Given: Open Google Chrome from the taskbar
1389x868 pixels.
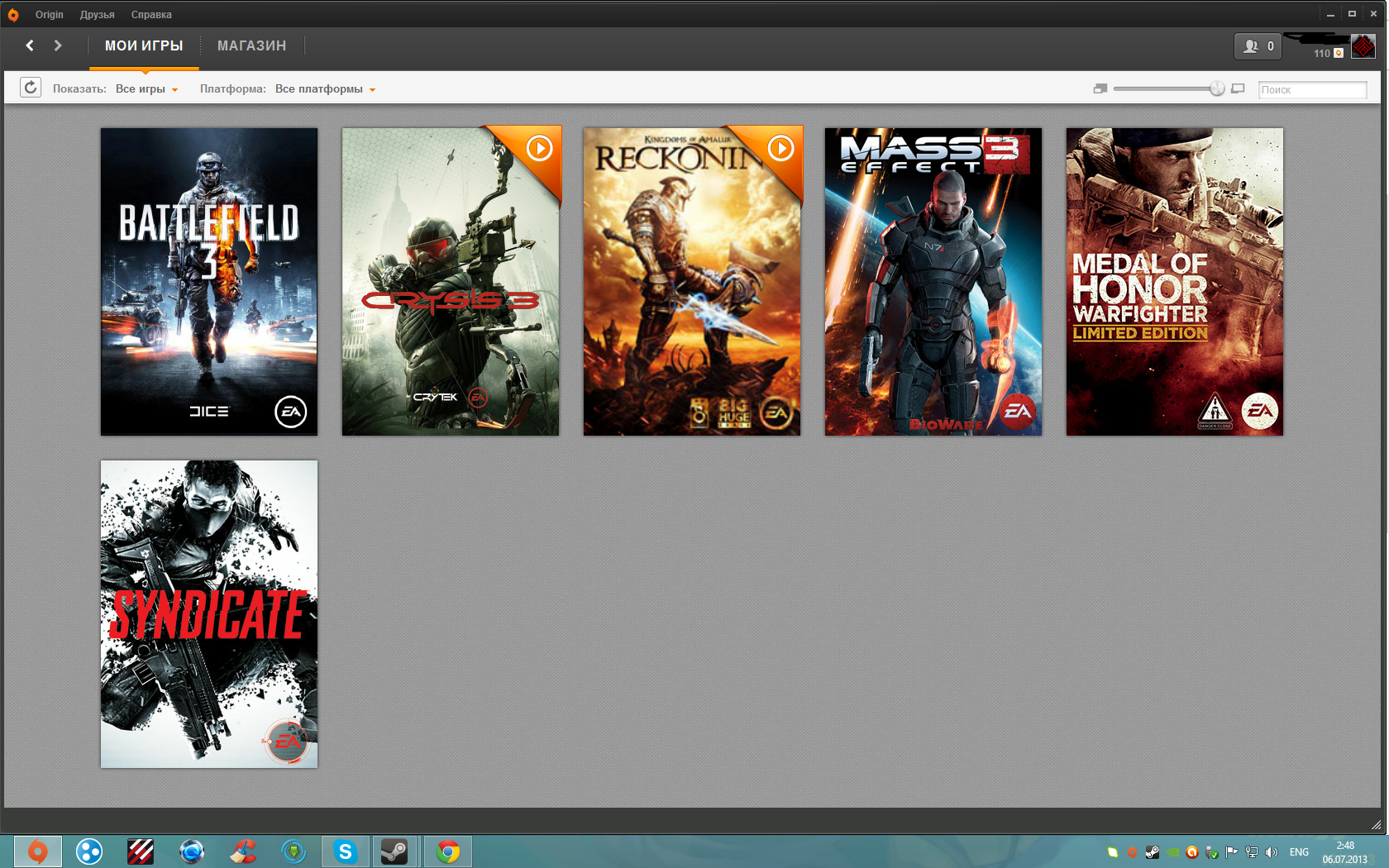Looking at the screenshot, I should [x=448, y=851].
